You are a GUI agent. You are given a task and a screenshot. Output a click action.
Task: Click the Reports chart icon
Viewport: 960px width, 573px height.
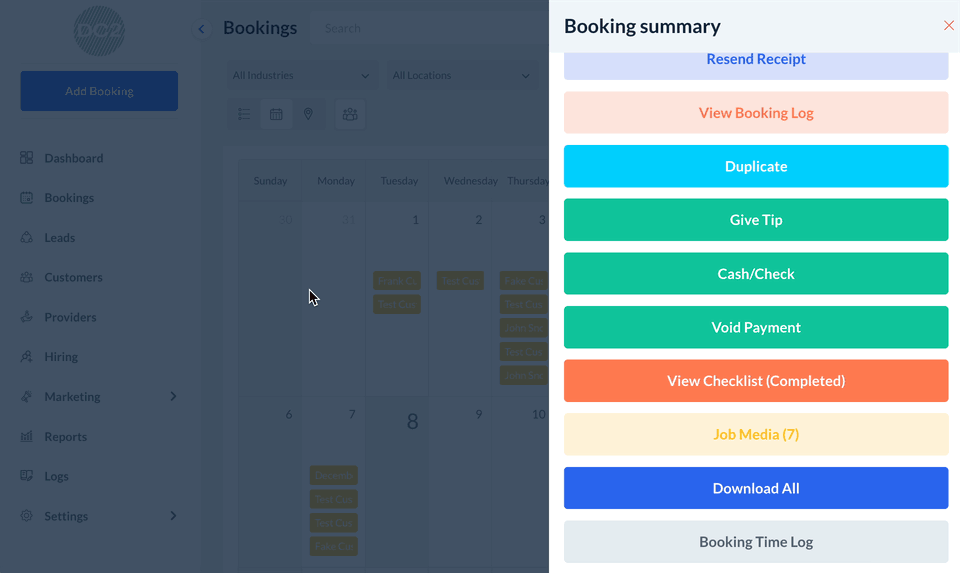pos(27,437)
